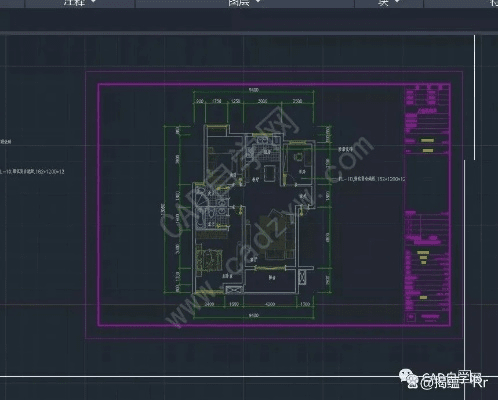Select the crossed shaft symbol beside the balcony
The image size is (498, 400).
(302, 277)
